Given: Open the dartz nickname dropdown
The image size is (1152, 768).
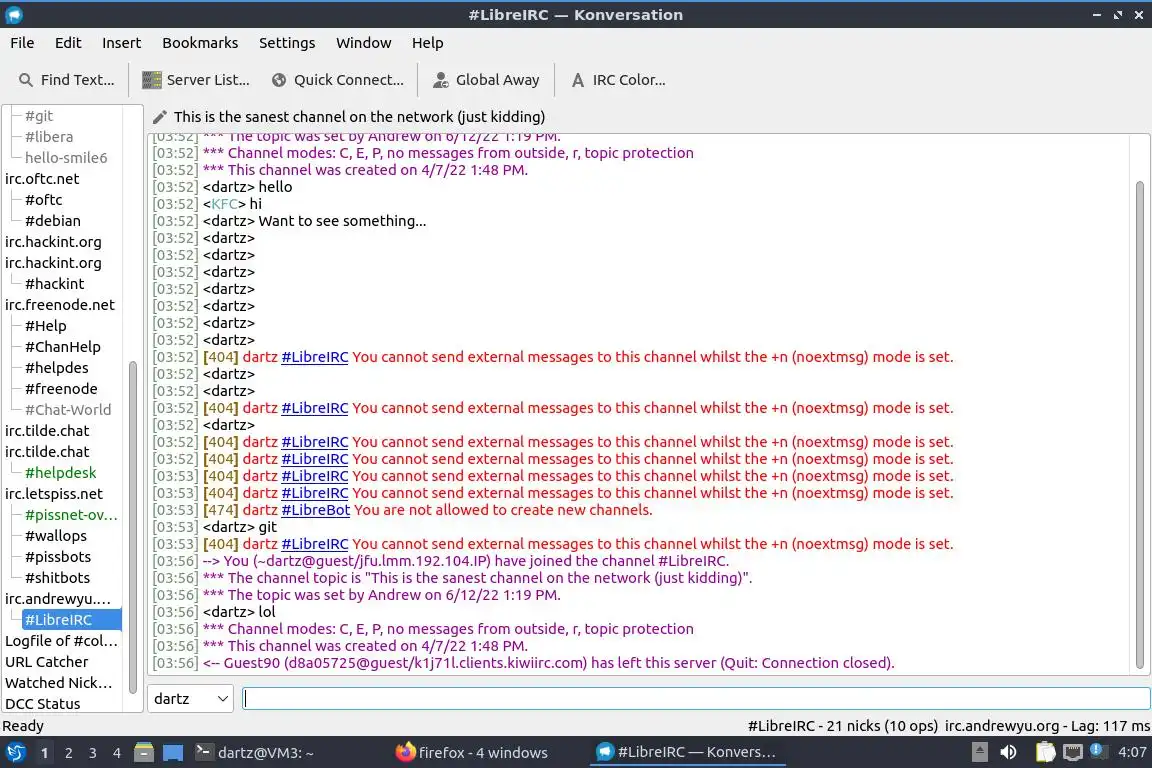Looking at the screenshot, I should click(x=190, y=698).
